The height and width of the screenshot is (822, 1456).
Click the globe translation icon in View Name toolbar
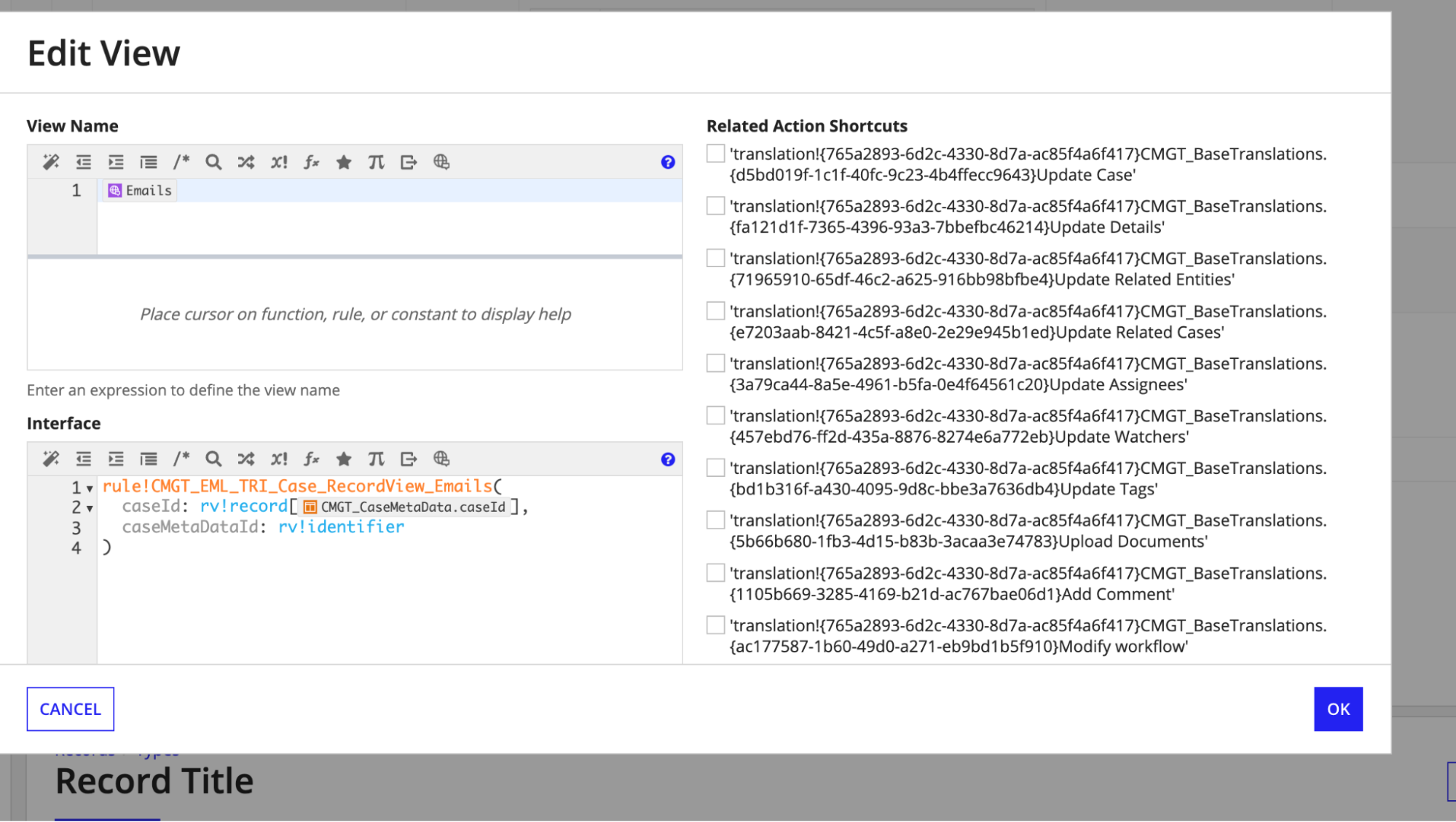441,162
